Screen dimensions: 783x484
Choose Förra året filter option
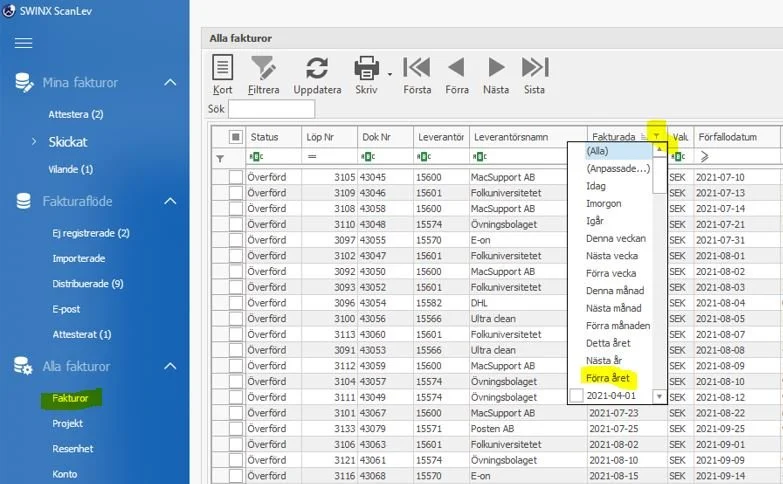click(x=608, y=378)
